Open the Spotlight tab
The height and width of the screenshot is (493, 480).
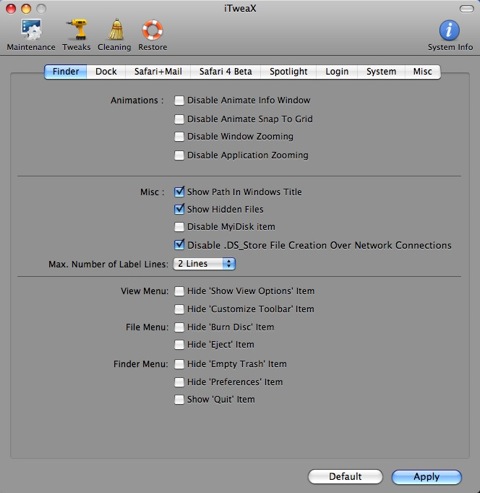[x=288, y=72]
